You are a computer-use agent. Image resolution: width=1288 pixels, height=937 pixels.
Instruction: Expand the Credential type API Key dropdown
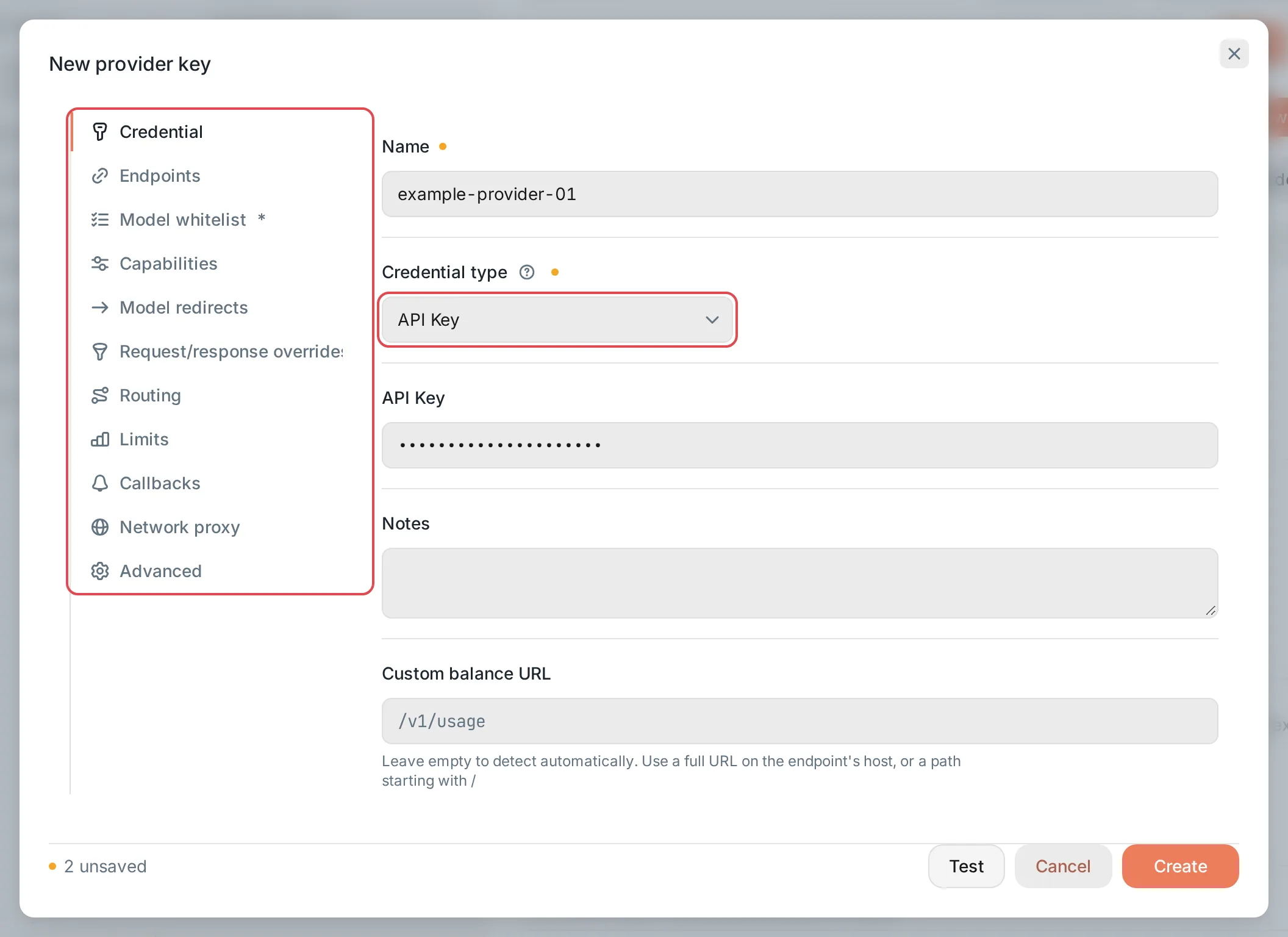tap(557, 320)
